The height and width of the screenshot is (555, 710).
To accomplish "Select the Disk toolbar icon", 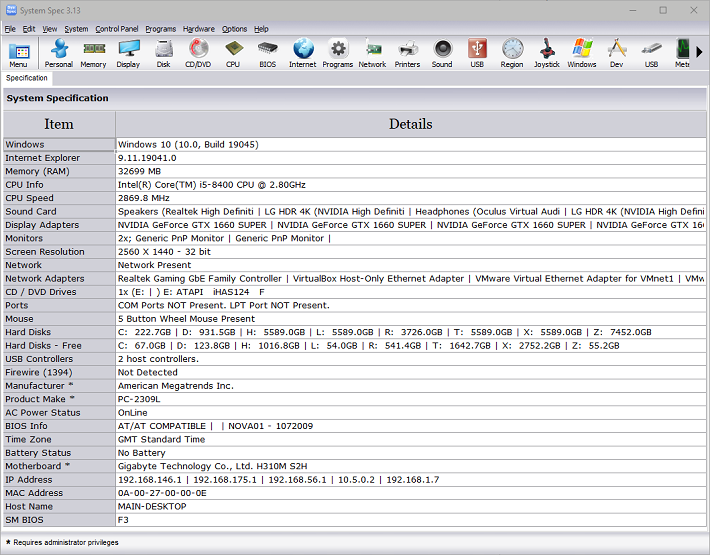I will pyautogui.click(x=163, y=53).
